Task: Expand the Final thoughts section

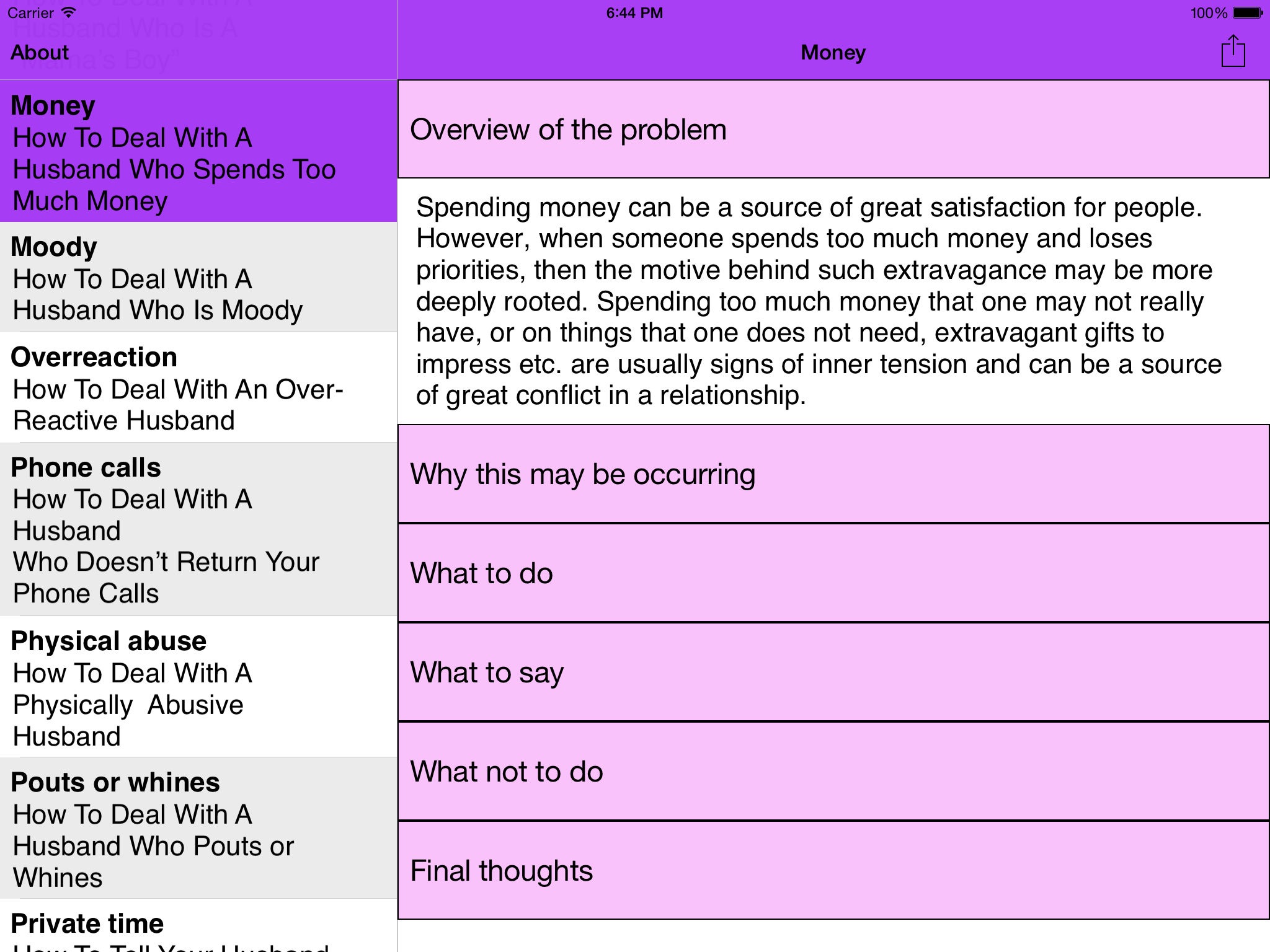Action: (833, 871)
